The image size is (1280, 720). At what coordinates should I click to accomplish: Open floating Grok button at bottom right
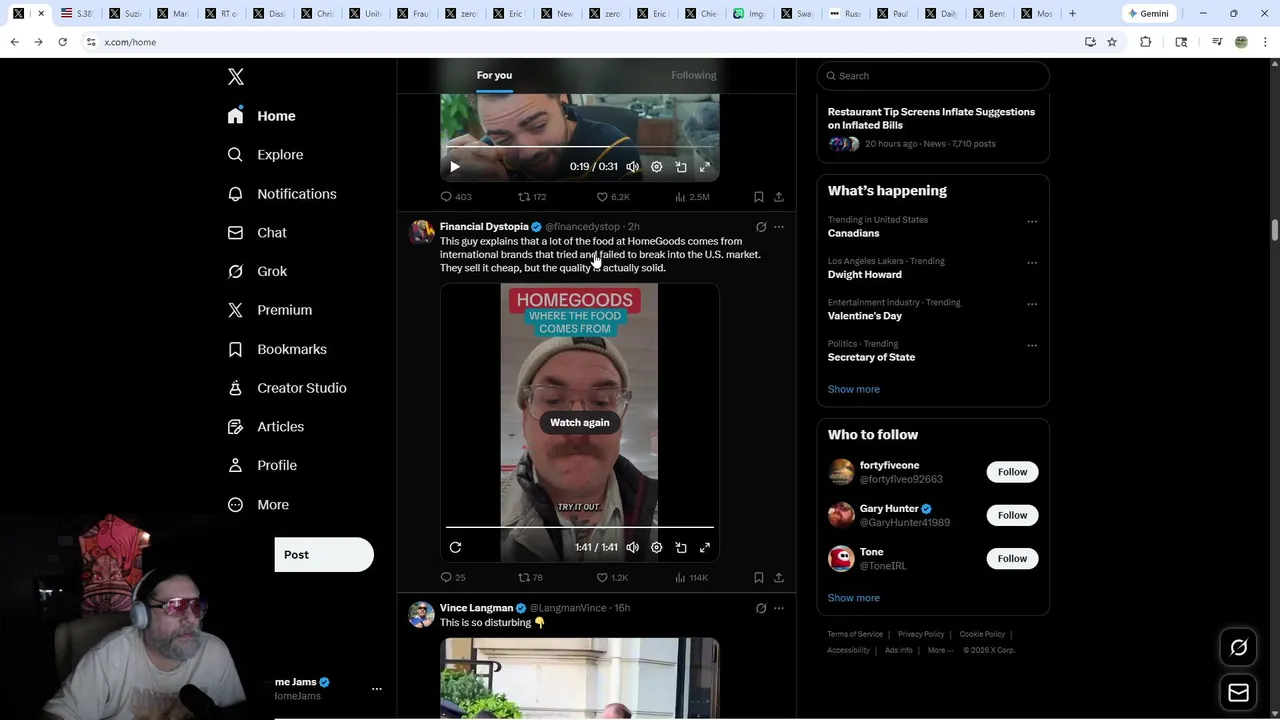tap(1238, 648)
